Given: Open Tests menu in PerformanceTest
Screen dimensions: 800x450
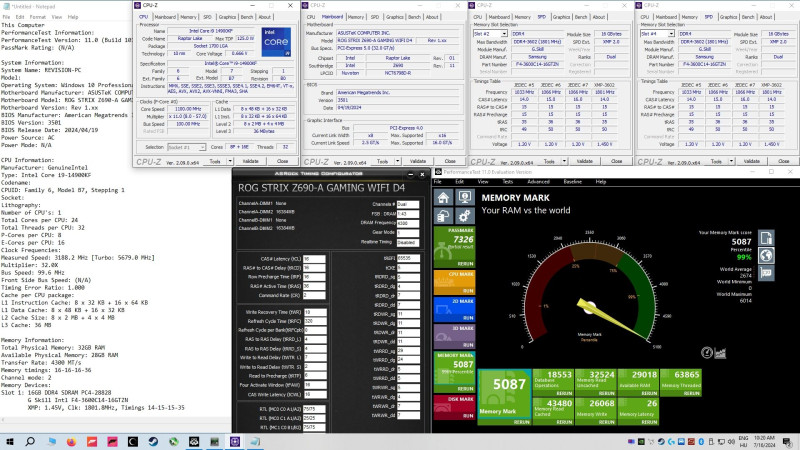Looking at the screenshot, I should point(507,182).
